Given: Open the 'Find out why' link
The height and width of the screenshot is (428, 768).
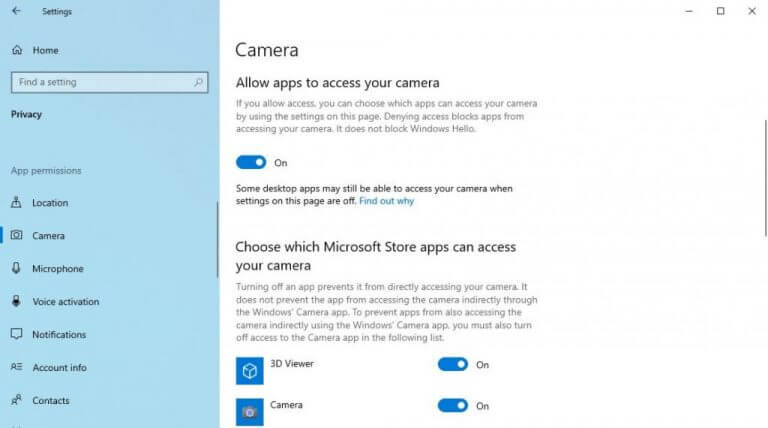Looking at the screenshot, I should coord(386,201).
